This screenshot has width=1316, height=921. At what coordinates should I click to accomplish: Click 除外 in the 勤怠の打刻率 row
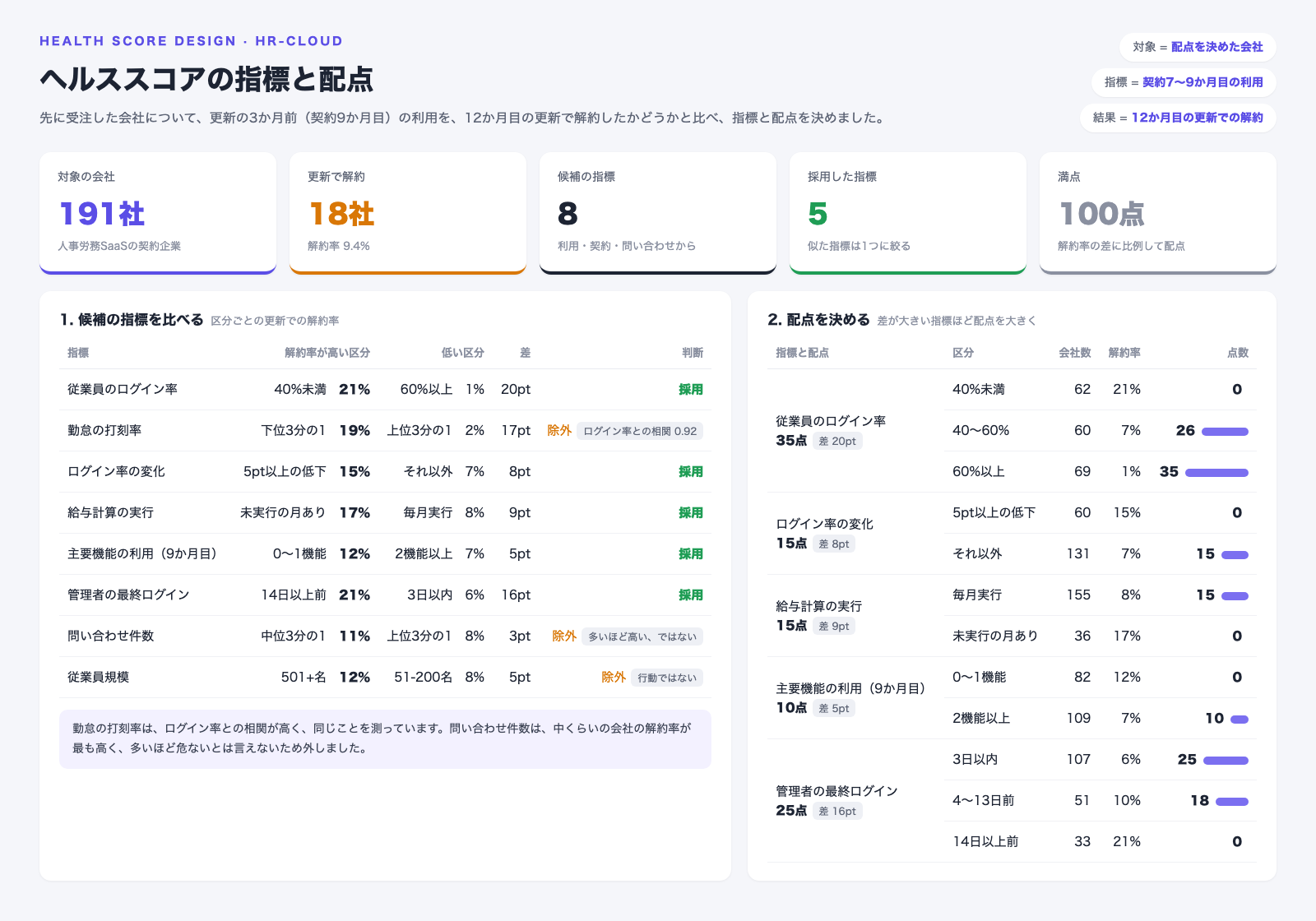tap(559, 431)
